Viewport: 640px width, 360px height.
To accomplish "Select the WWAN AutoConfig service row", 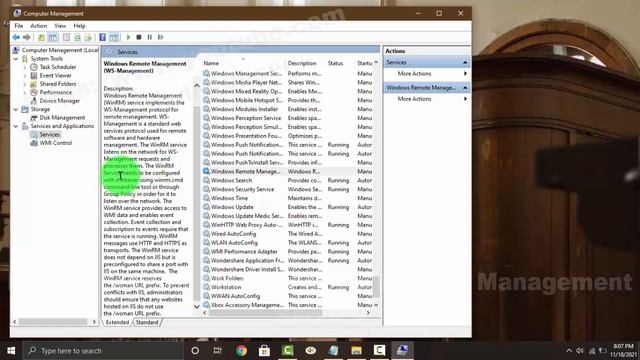I will pyautogui.click(x=287, y=296).
